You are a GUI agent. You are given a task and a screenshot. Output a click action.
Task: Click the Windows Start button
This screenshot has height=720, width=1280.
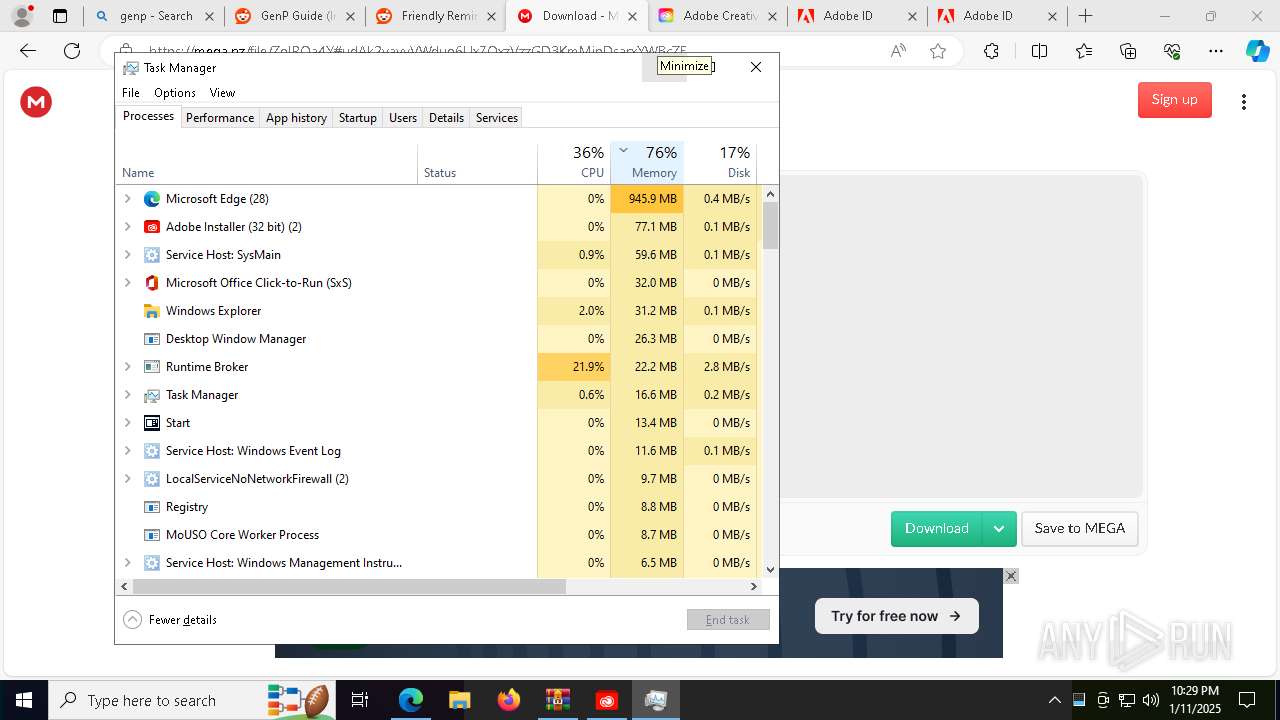point(23,700)
